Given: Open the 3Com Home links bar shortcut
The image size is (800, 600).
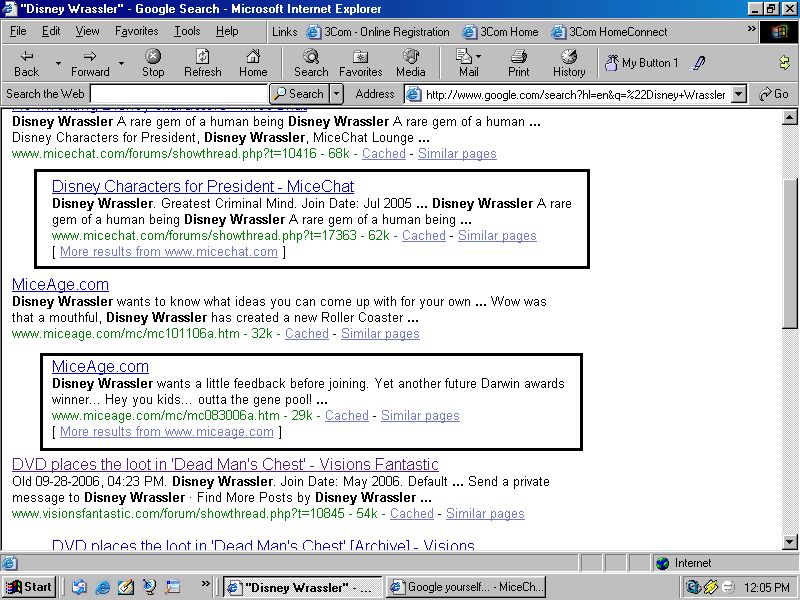Looking at the screenshot, I should (501, 32).
